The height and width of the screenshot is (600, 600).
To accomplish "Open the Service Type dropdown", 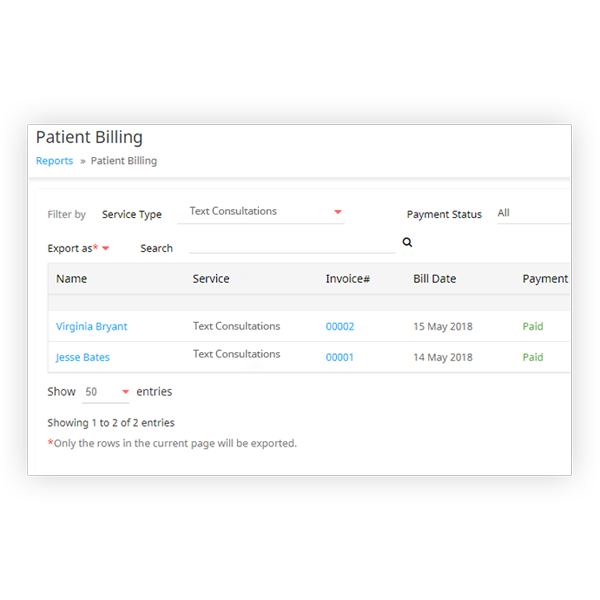I will point(266,212).
